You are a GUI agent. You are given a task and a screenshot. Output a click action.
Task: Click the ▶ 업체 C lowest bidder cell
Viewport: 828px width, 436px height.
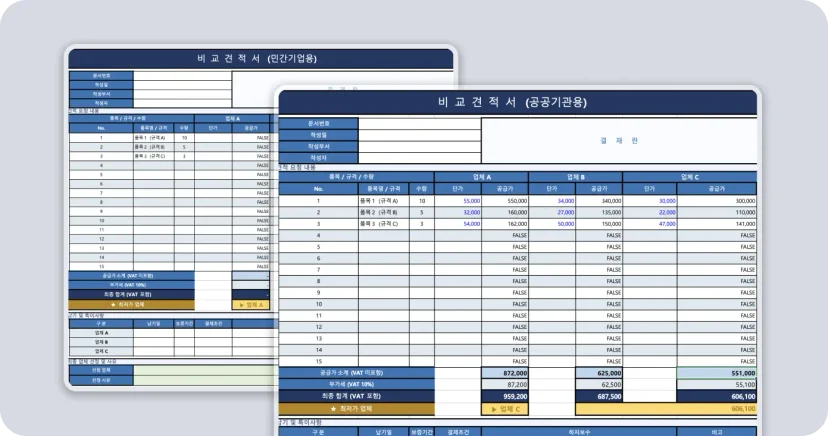[505, 409]
